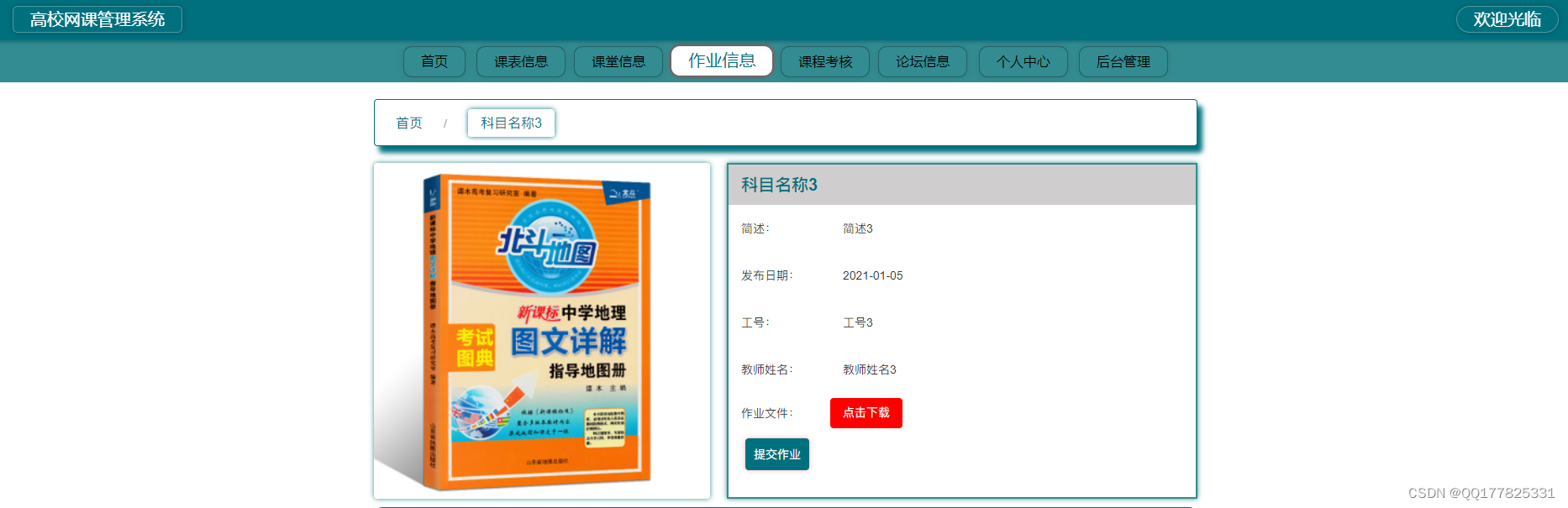
Task: Open the 个人中心 tab
Action: tap(1023, 61)
